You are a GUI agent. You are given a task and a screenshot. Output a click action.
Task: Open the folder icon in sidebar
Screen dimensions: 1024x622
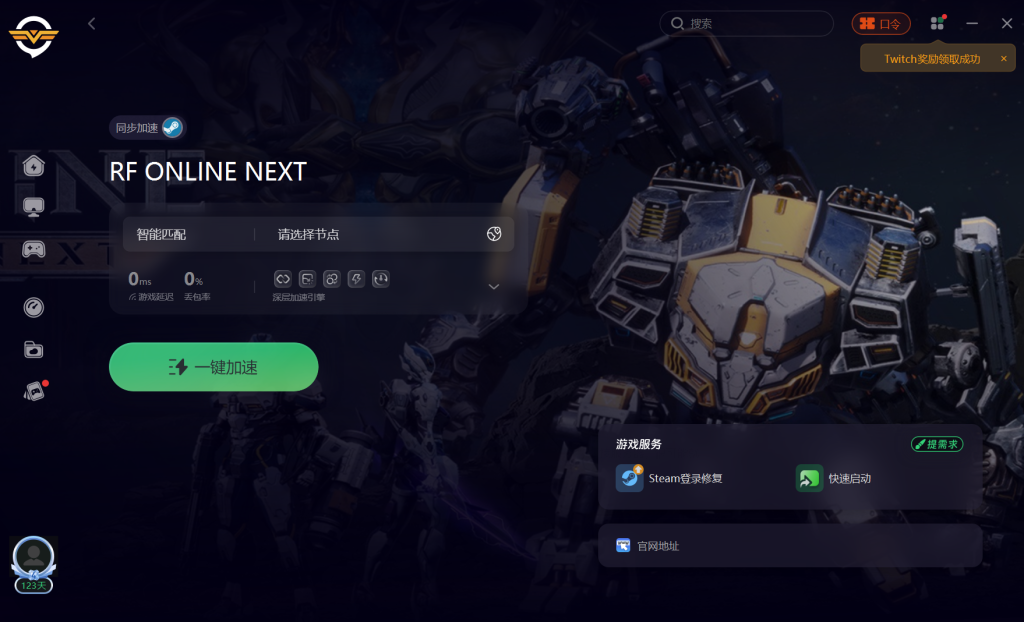33,350
